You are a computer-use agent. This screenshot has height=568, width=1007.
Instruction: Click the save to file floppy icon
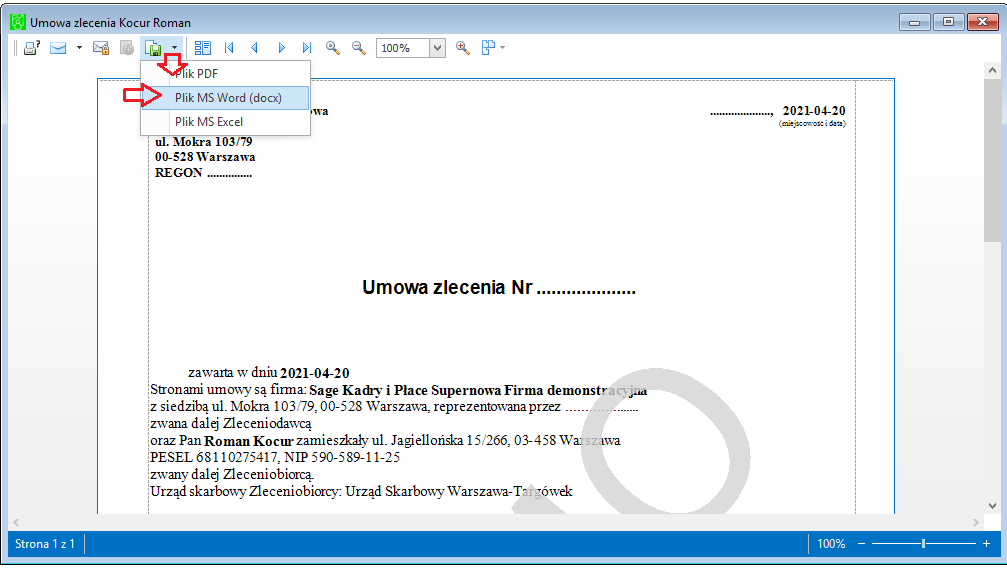pos(153,48)
